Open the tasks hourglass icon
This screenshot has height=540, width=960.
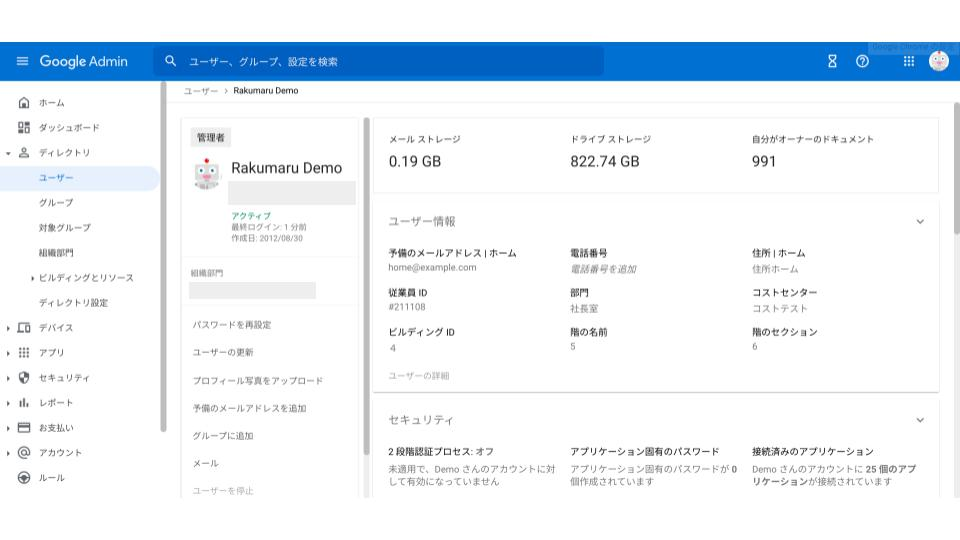(x=832, y=61)
